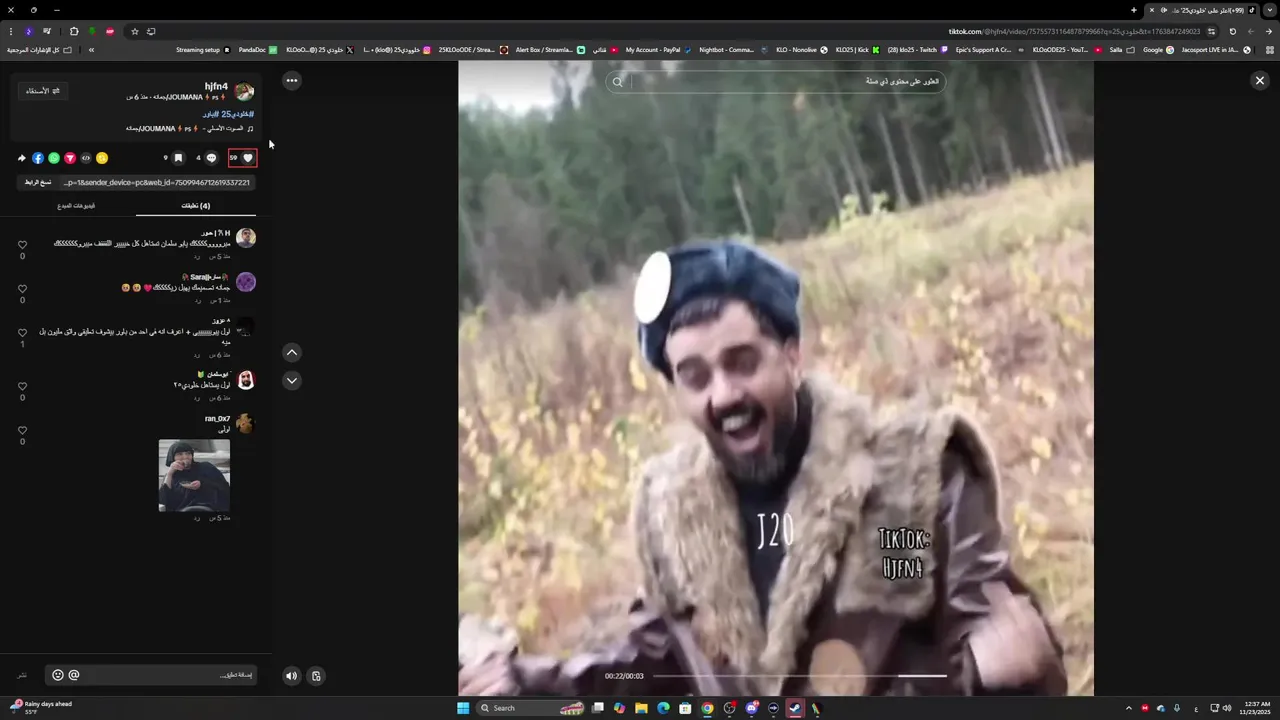This screenshot has width=1280, height=720.
Task: Open the ran_0x7 commenter avatar
Action: [x=246, y=424]
